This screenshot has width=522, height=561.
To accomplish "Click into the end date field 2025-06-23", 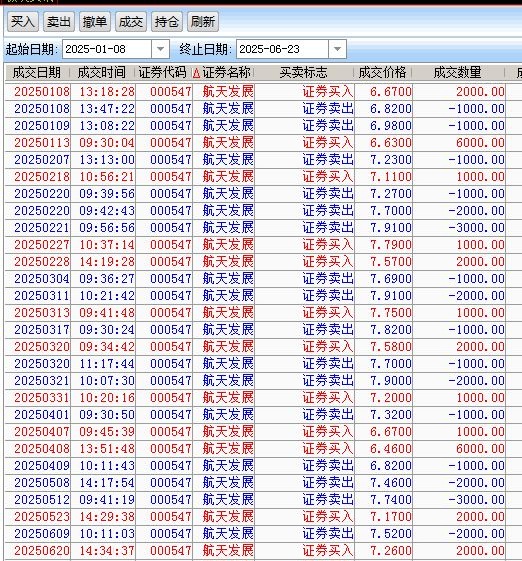I will tap(282, 49).
